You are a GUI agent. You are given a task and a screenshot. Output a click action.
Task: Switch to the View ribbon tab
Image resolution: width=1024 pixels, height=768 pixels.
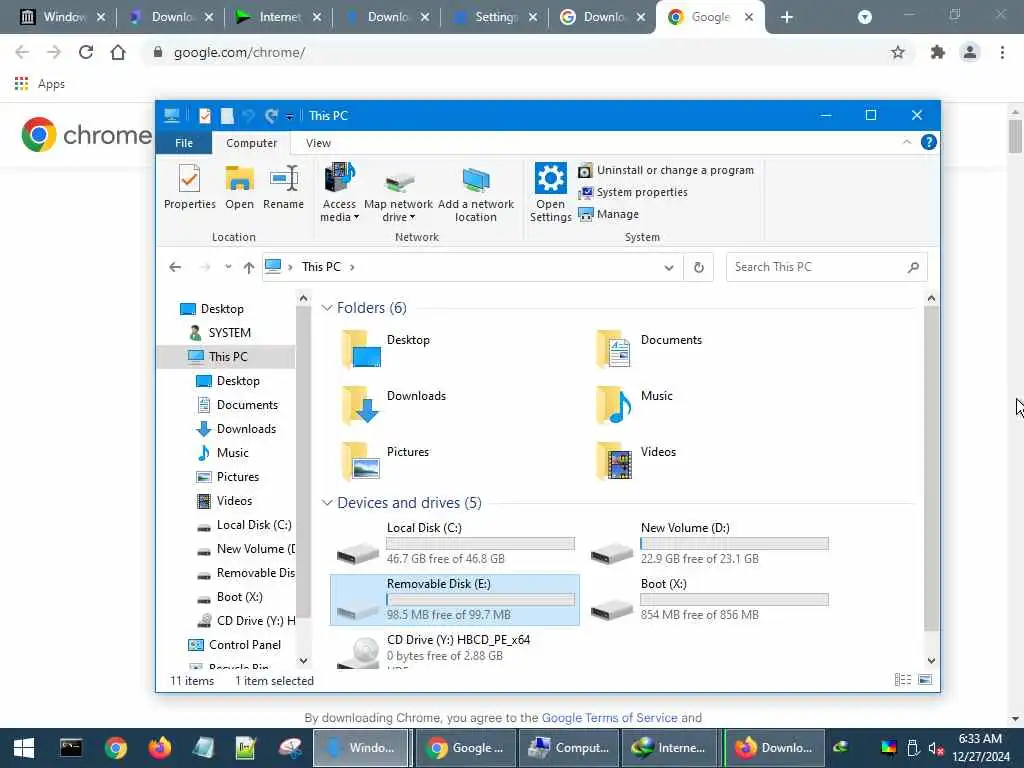point(318,143)
